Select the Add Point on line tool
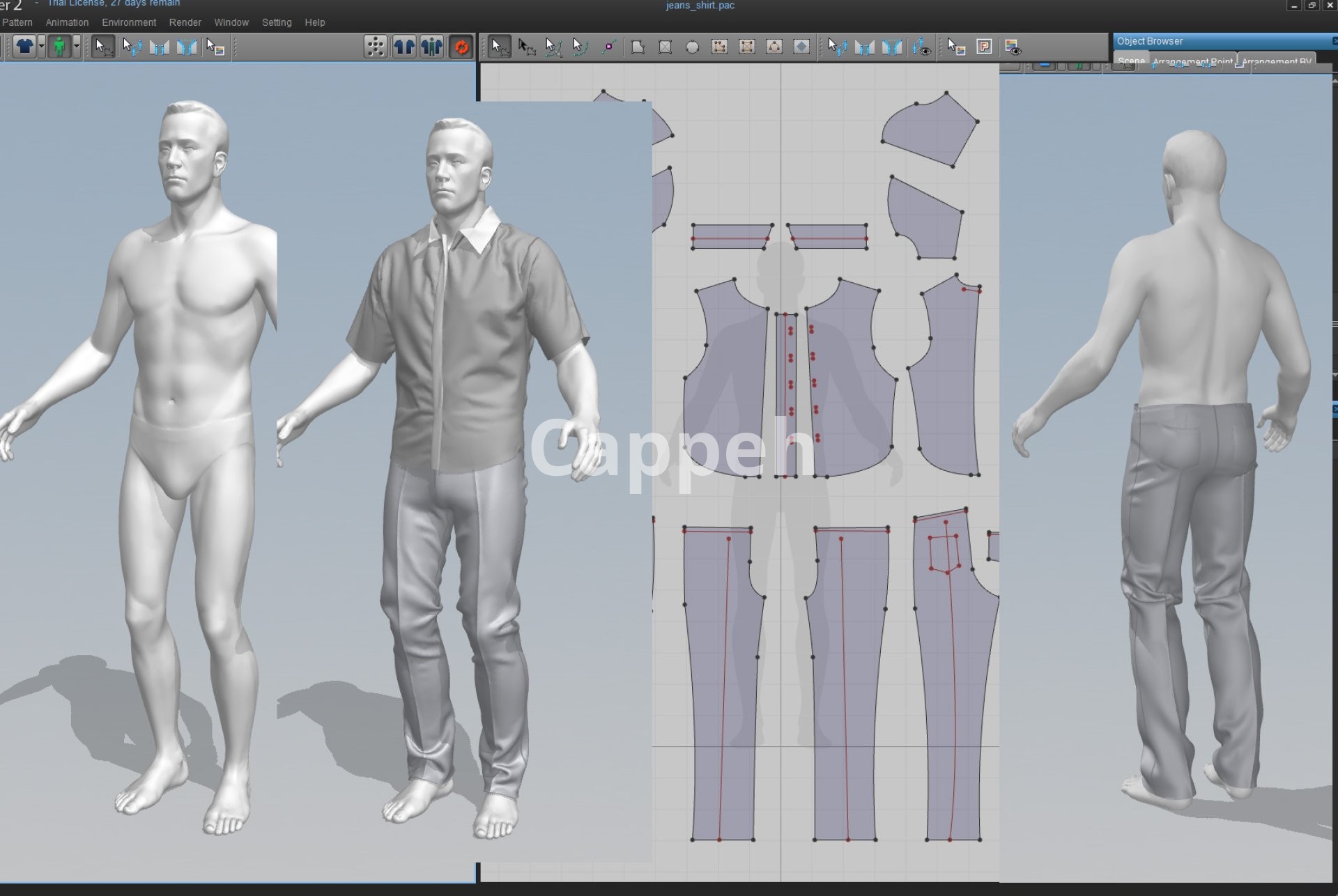 tap(609, 47)
